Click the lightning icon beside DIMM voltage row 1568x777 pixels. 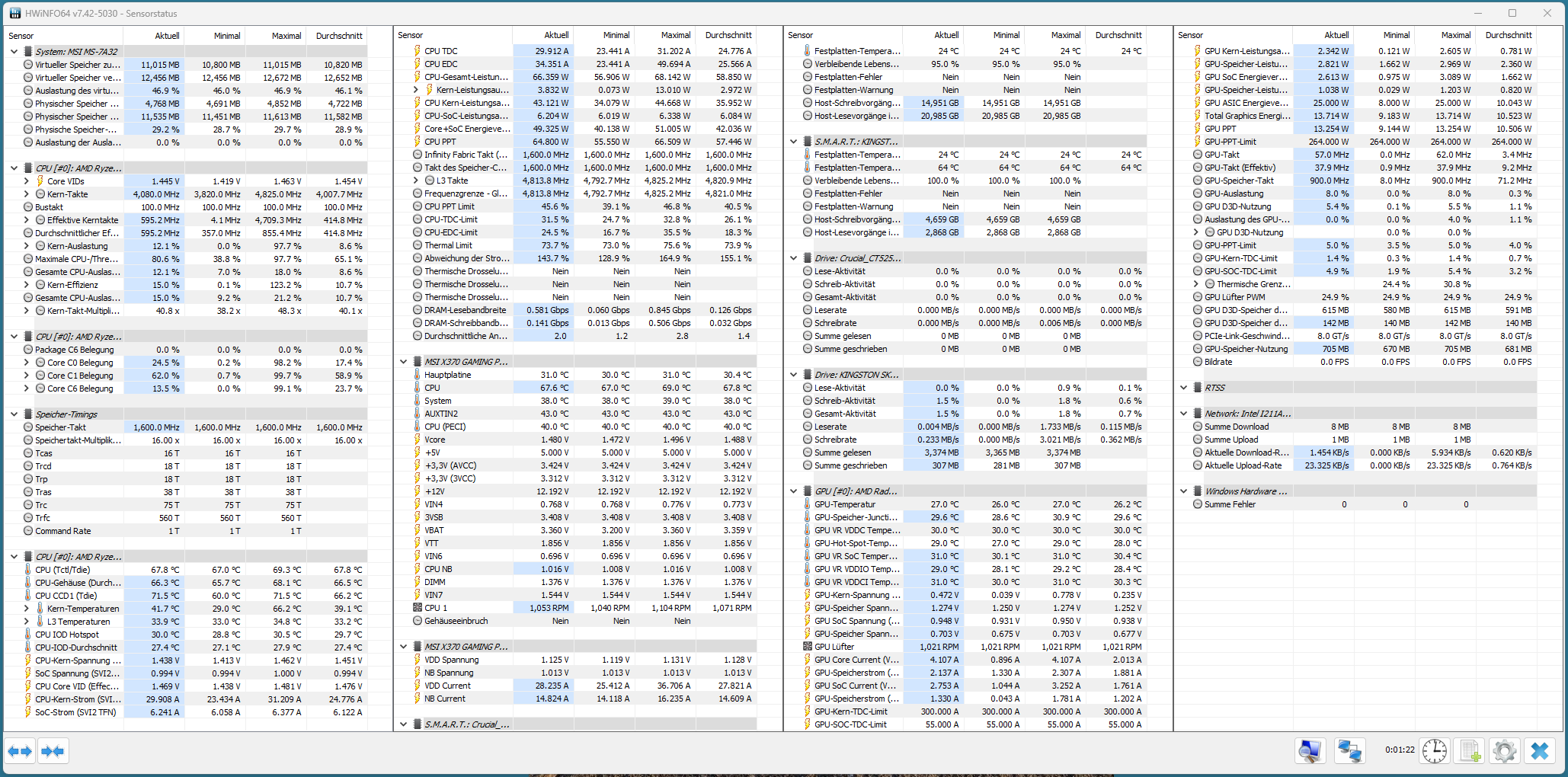point(417,582)
